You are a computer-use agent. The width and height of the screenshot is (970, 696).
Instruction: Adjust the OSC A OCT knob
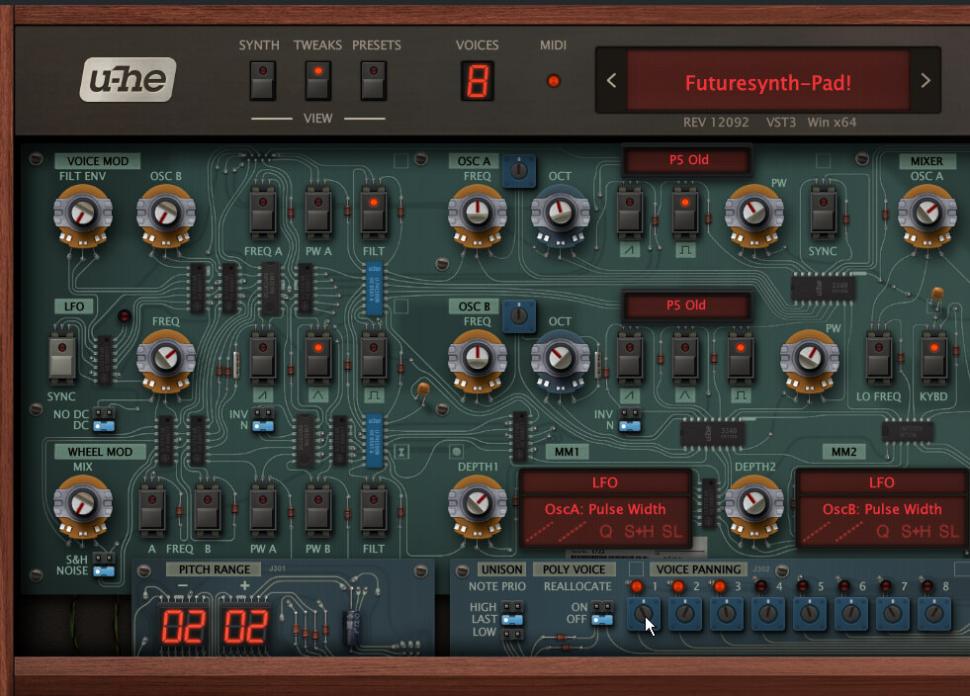(x=560, y=214)
